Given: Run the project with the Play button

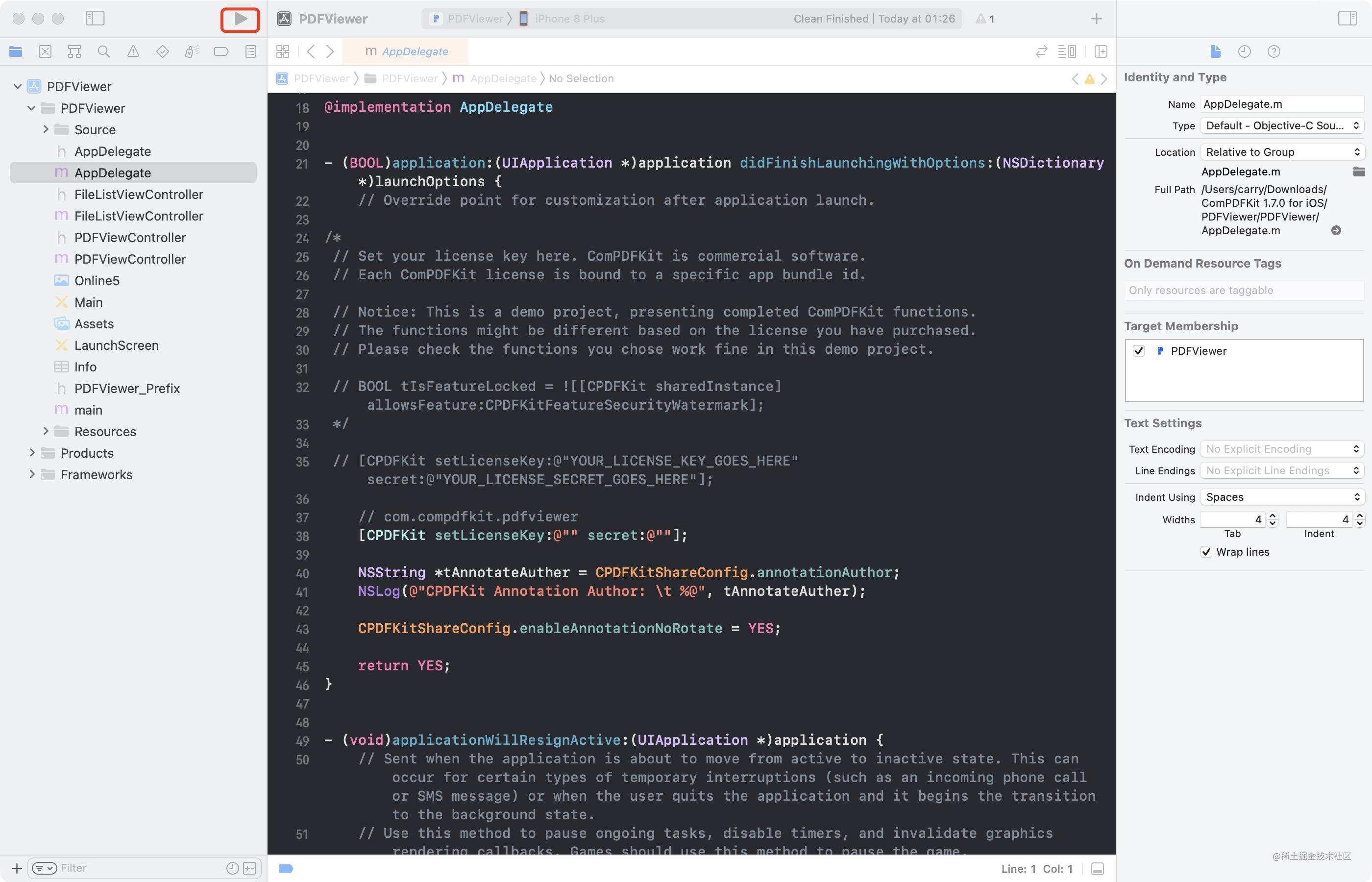Looking at the screenshot, I should [x=241, y=19].
